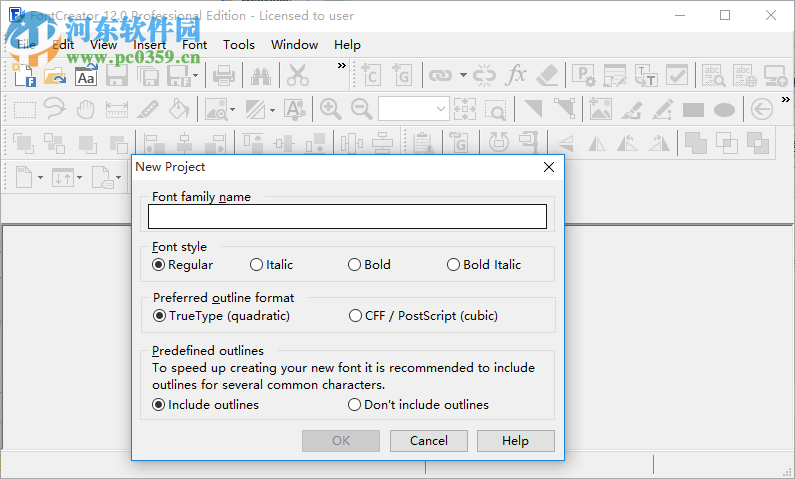
Task: Show more buttons on the first toolbar
Action: click(342, 65)
